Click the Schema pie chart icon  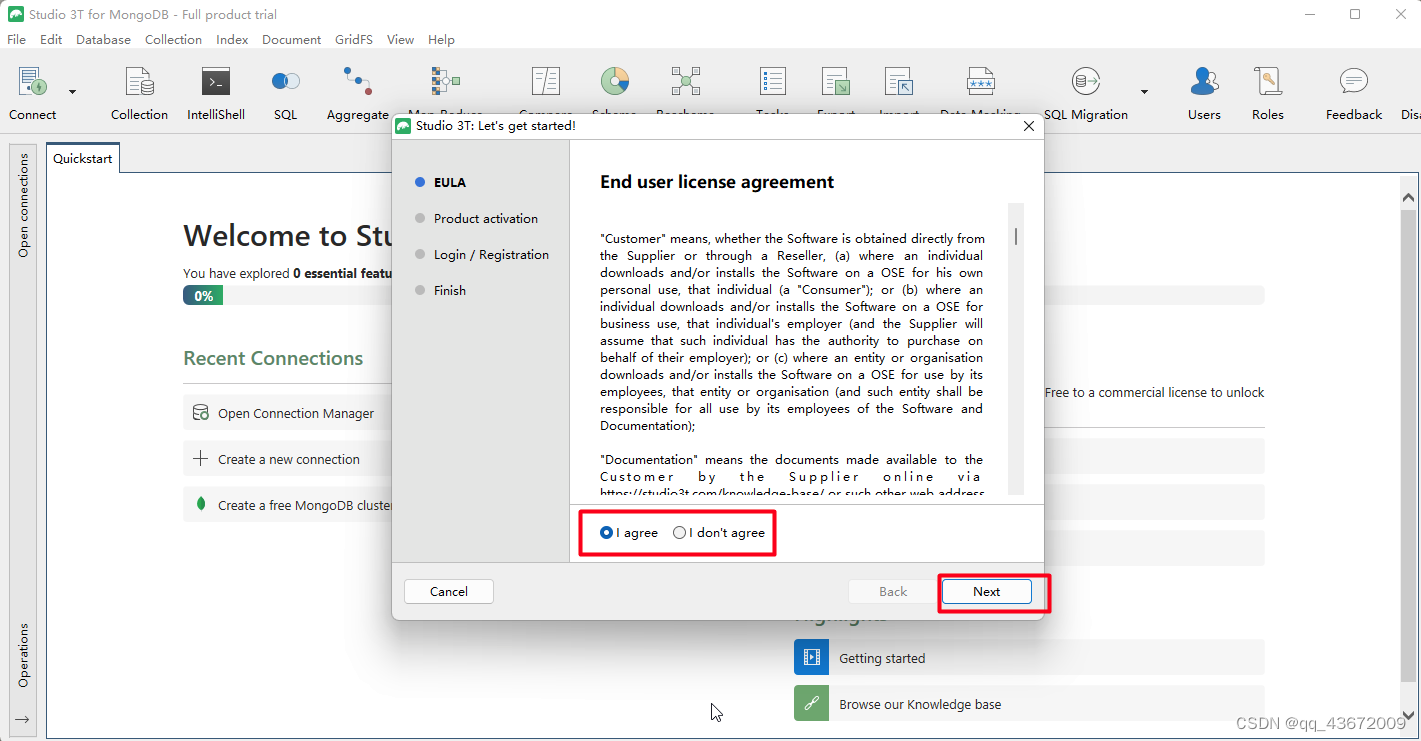[x=614, y=82]
